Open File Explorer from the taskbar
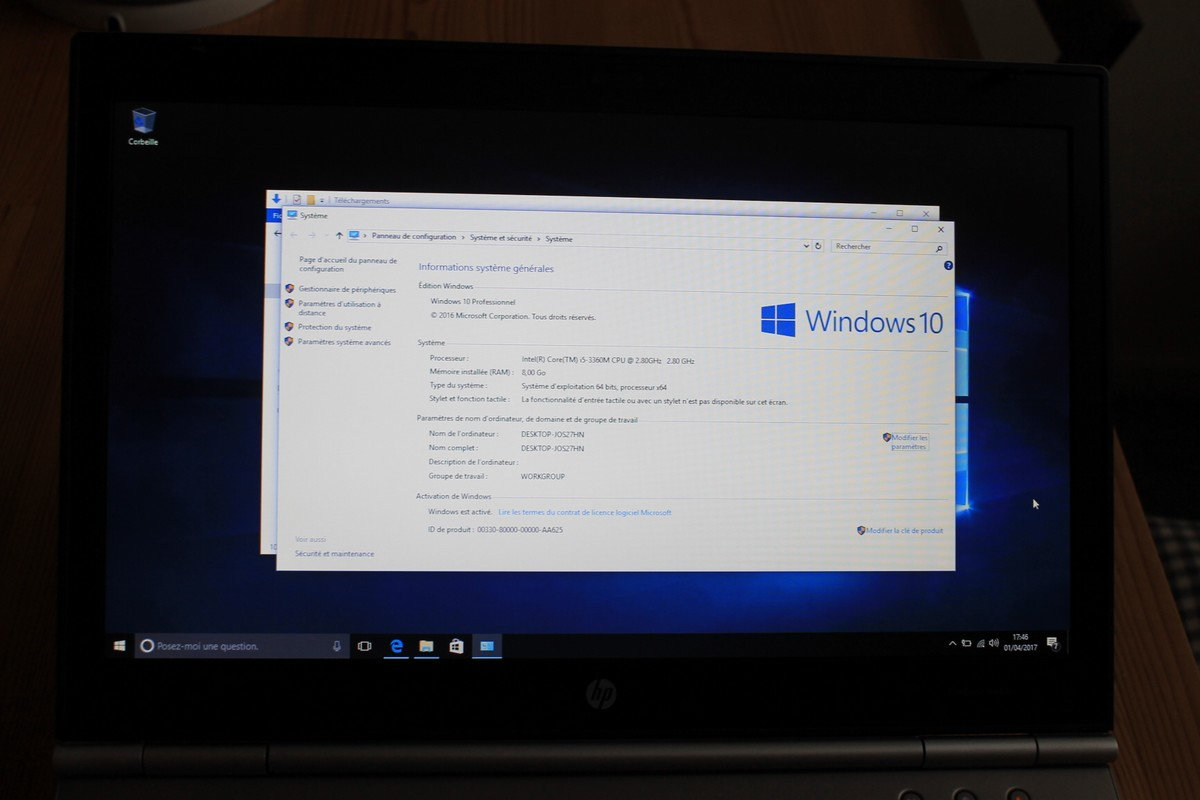This screenshot has height=800, width=1200. click(426, 646)
